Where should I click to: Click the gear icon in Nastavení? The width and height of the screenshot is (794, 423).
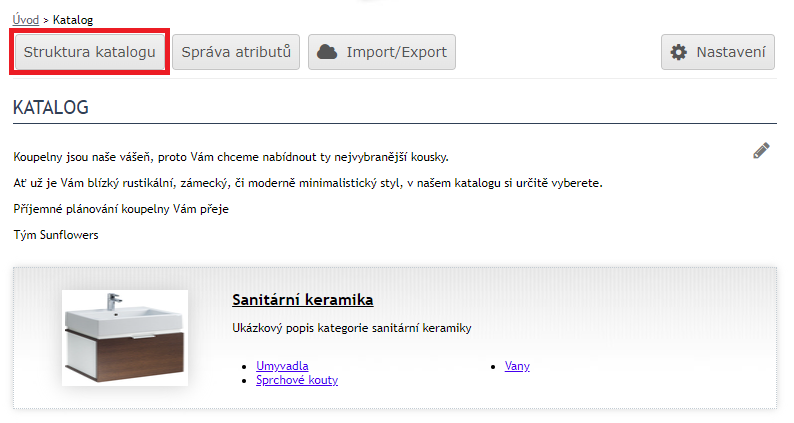pos(679,52)
